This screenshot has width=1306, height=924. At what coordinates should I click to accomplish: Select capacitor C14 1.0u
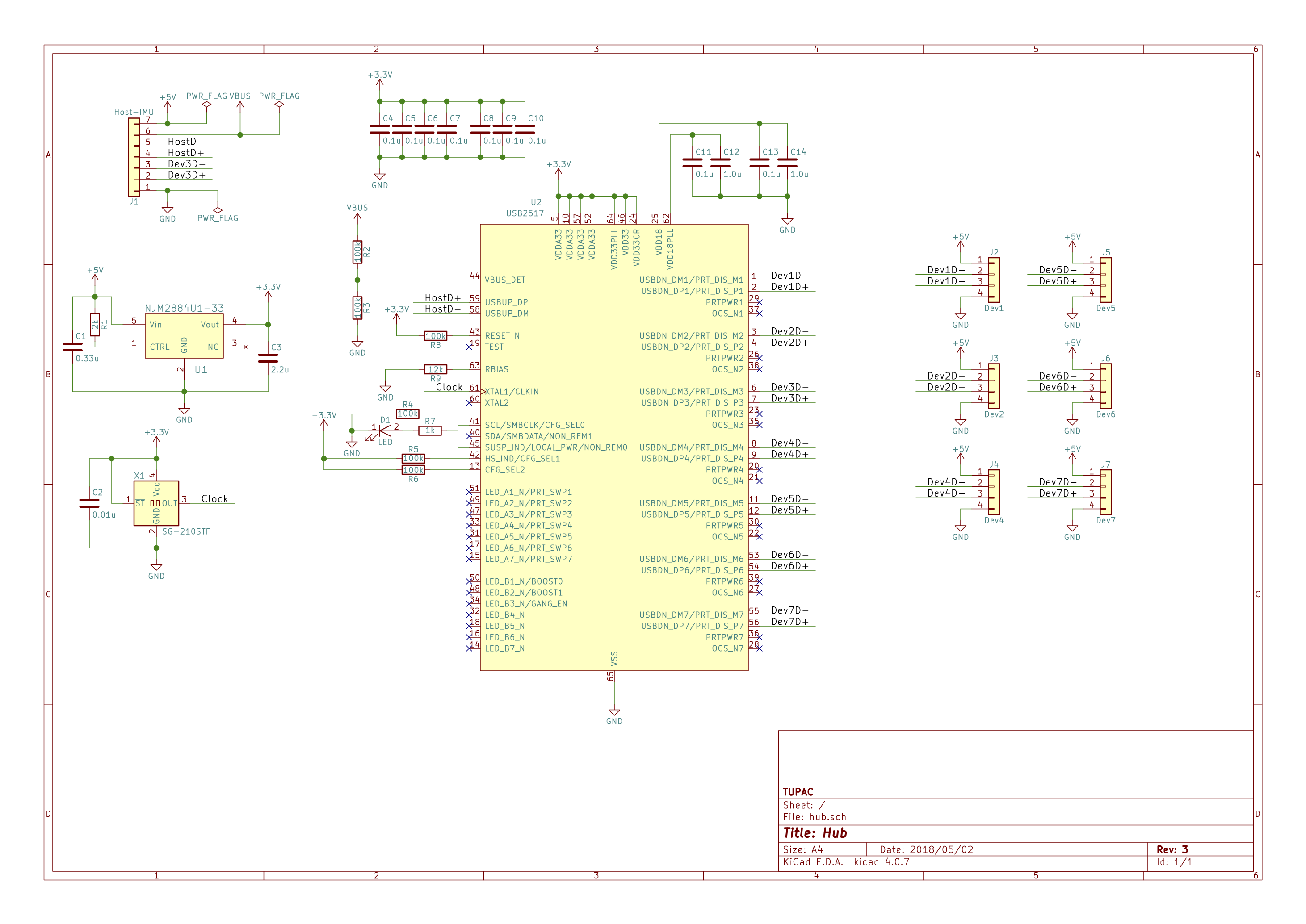click(787, 163)
